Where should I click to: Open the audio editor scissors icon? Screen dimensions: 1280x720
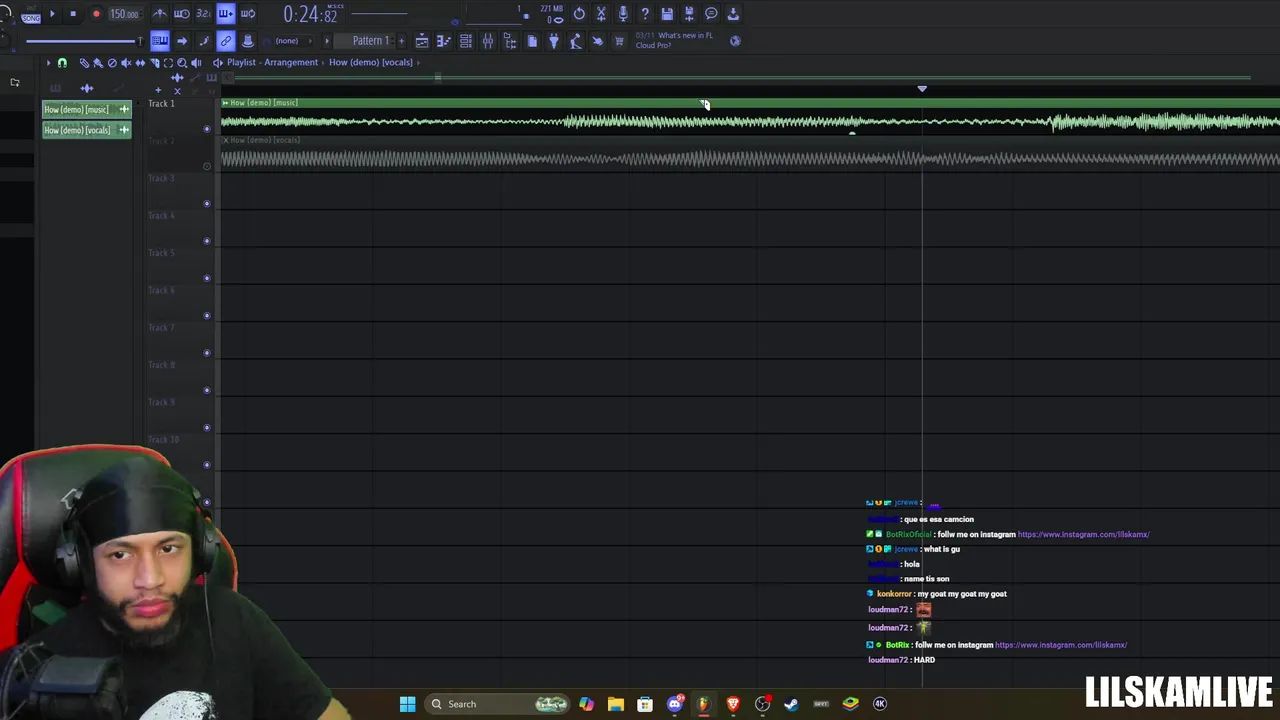601,14
